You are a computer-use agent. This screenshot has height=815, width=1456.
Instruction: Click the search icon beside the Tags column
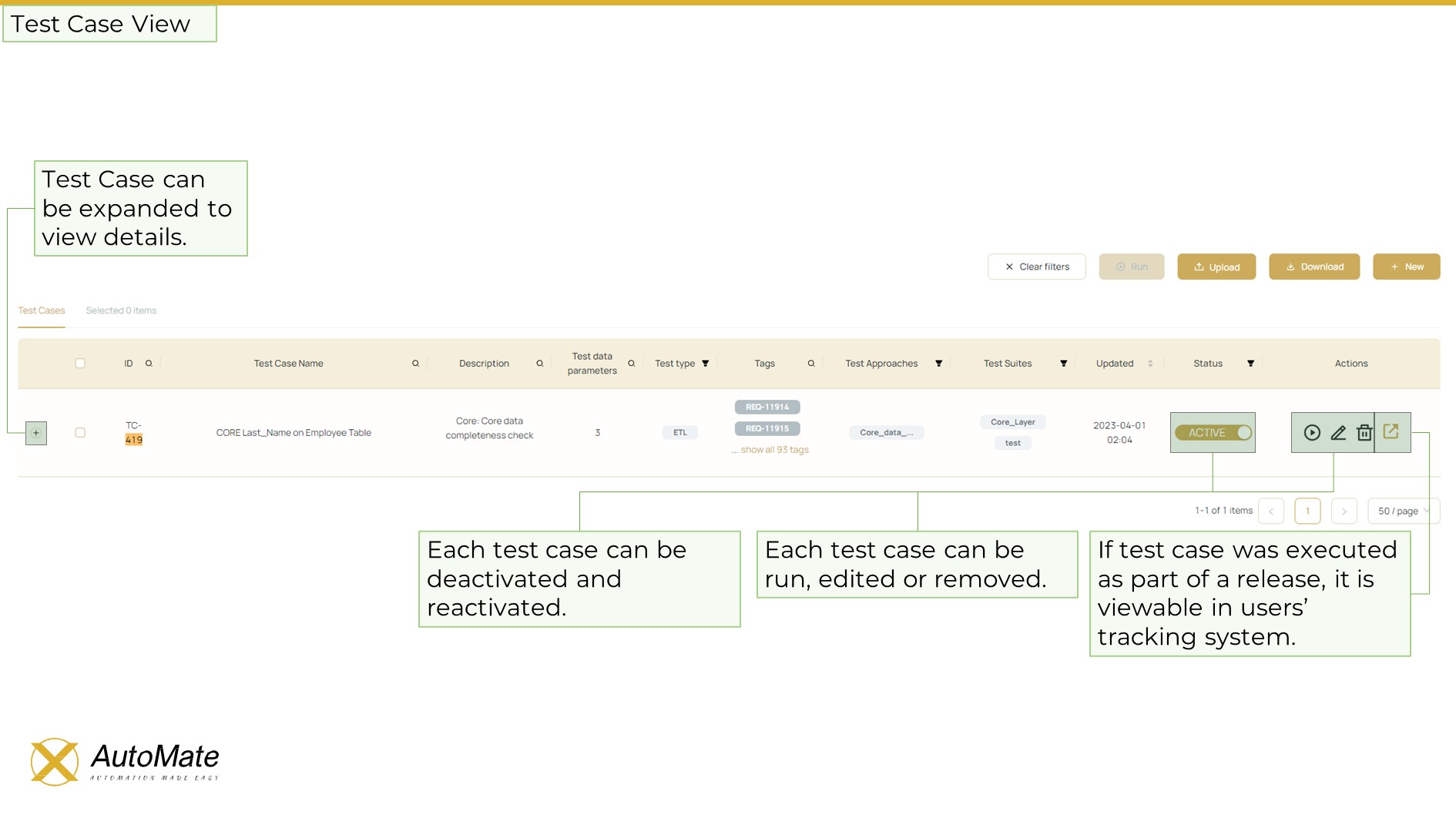pos(812,363)
